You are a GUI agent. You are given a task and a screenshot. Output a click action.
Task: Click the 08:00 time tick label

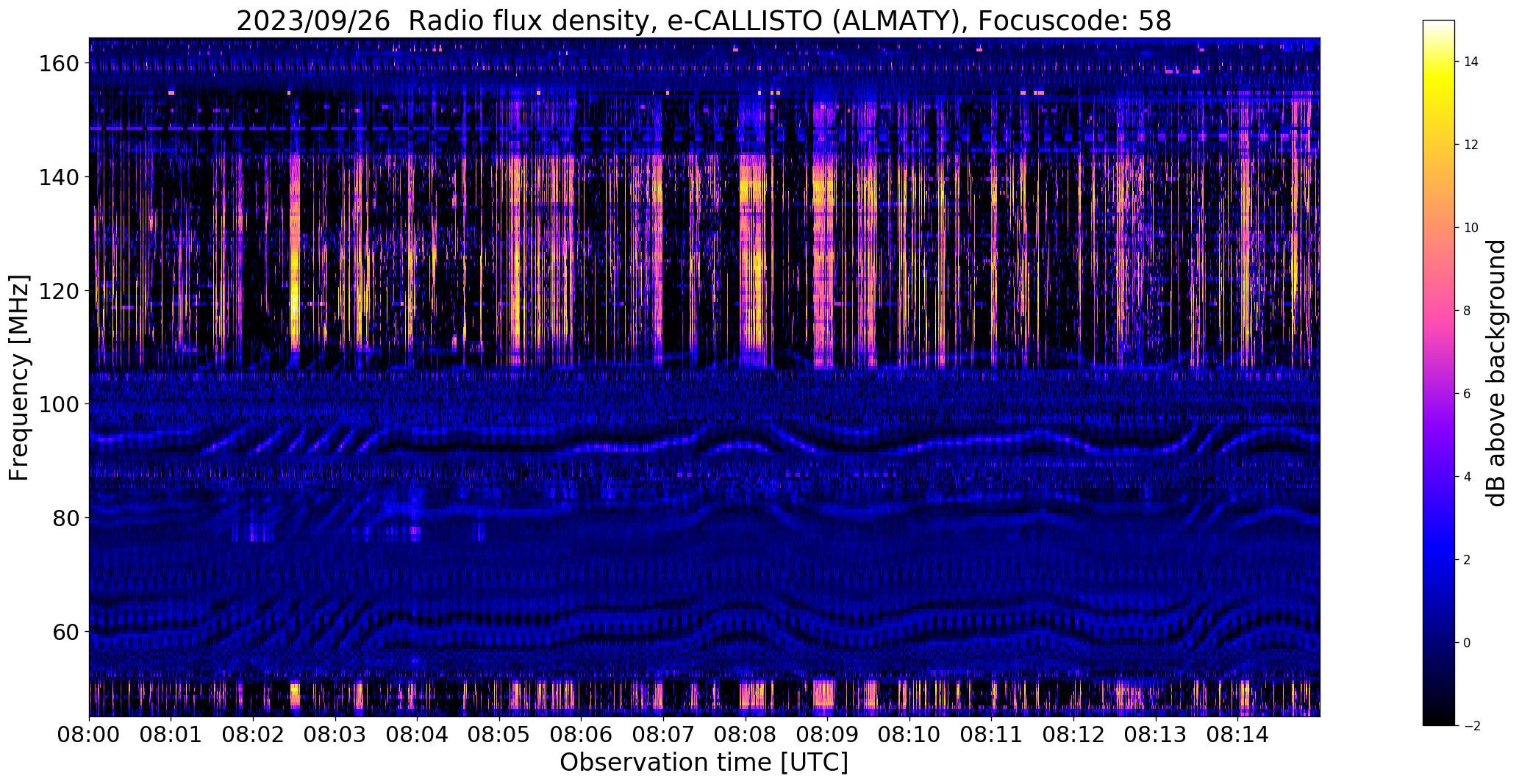point(89,734)
